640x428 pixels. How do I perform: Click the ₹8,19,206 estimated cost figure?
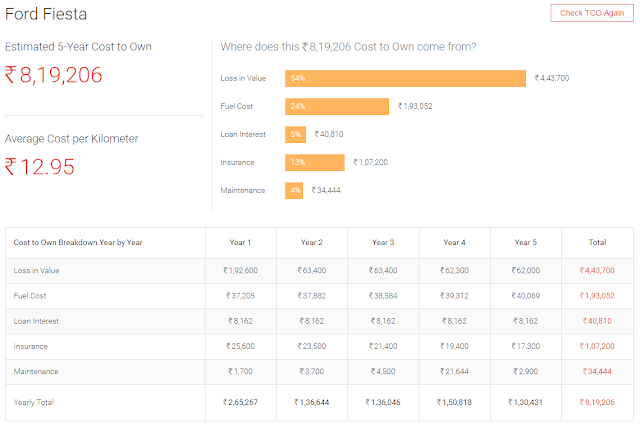coord(53,75)
